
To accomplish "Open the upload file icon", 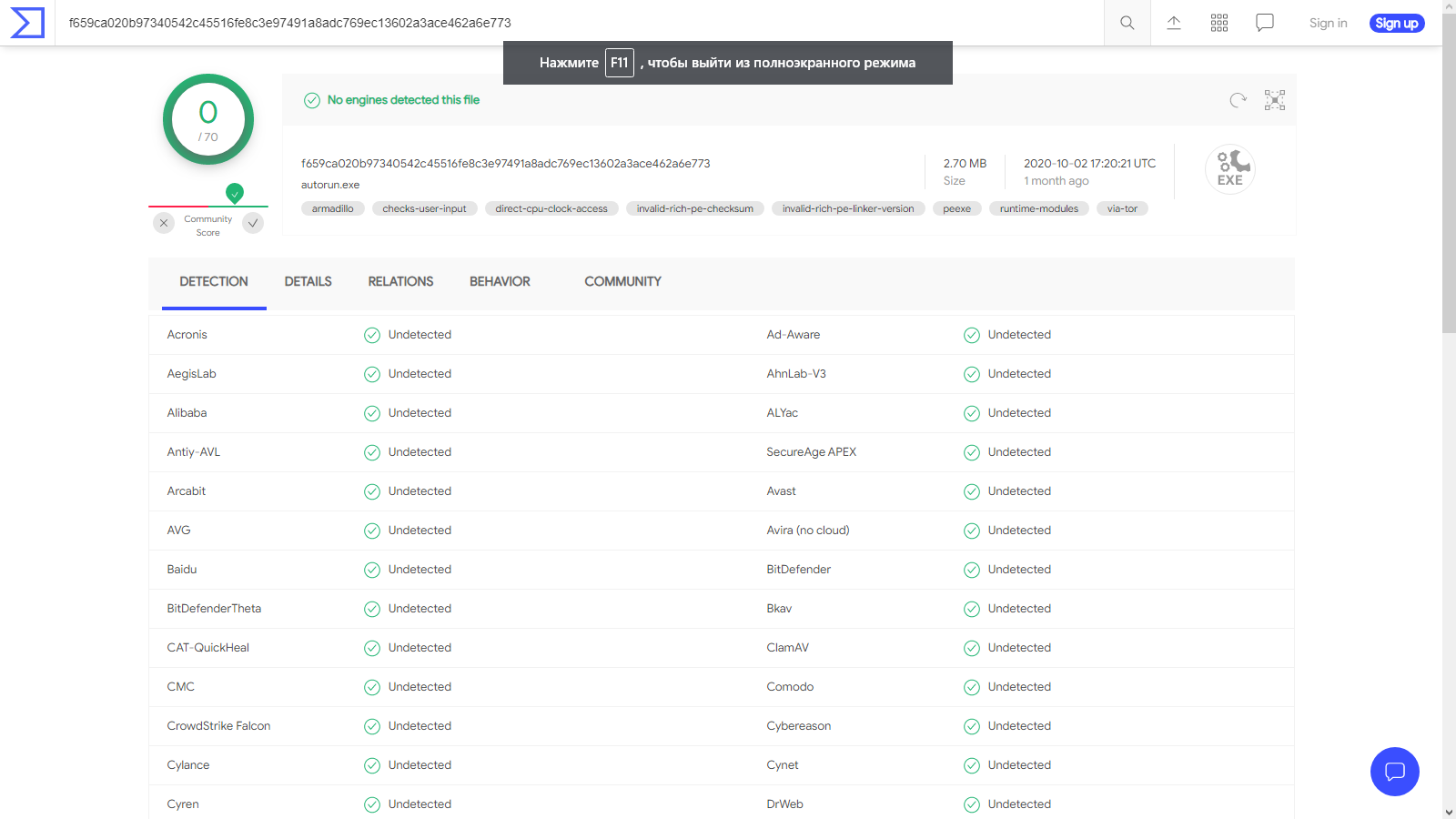I will click(x=1174, y=23).
